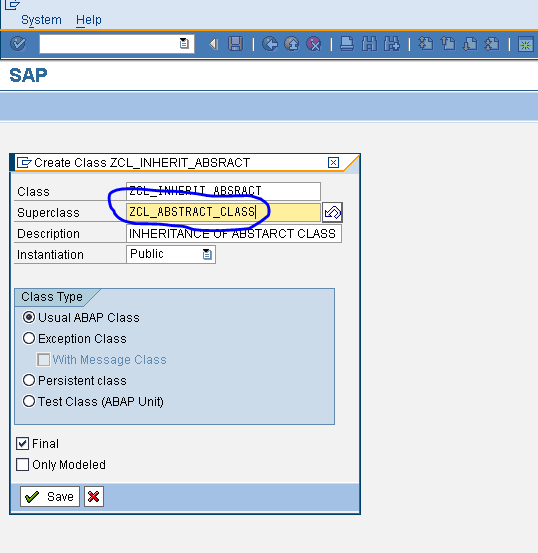Viewport: 538px width, 553px height.
Task: Click the Description input field
Action: 234,233
